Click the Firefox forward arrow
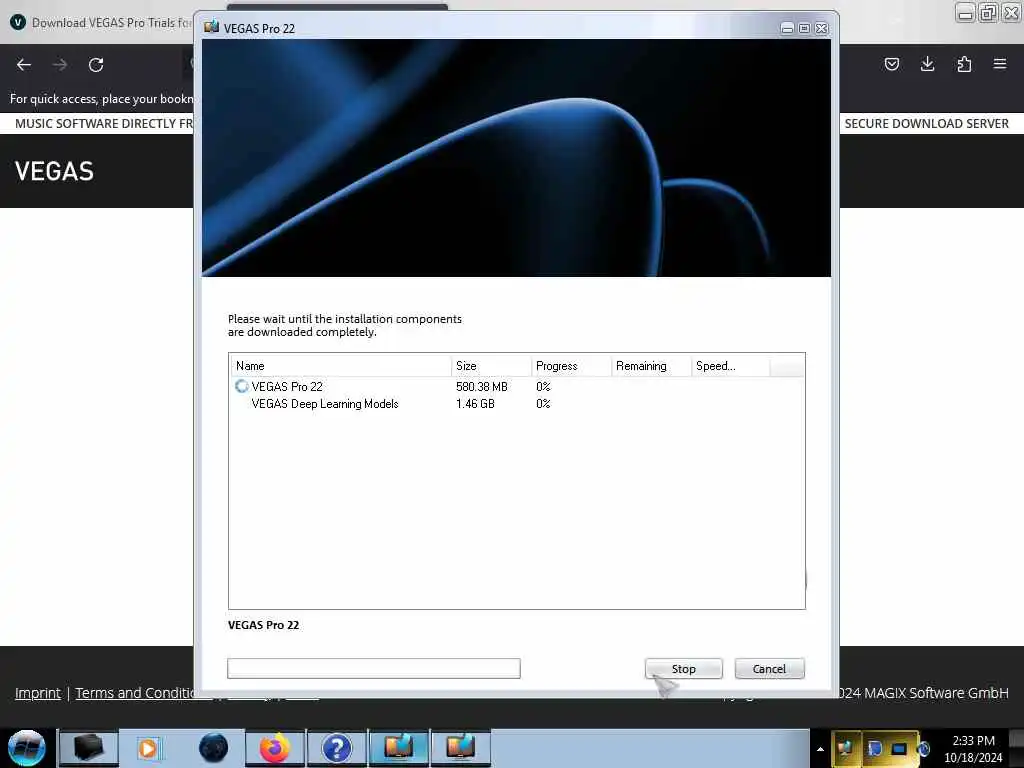Image resolution: width=1024 pixels, height=768 pixels. tap(60, 65)
